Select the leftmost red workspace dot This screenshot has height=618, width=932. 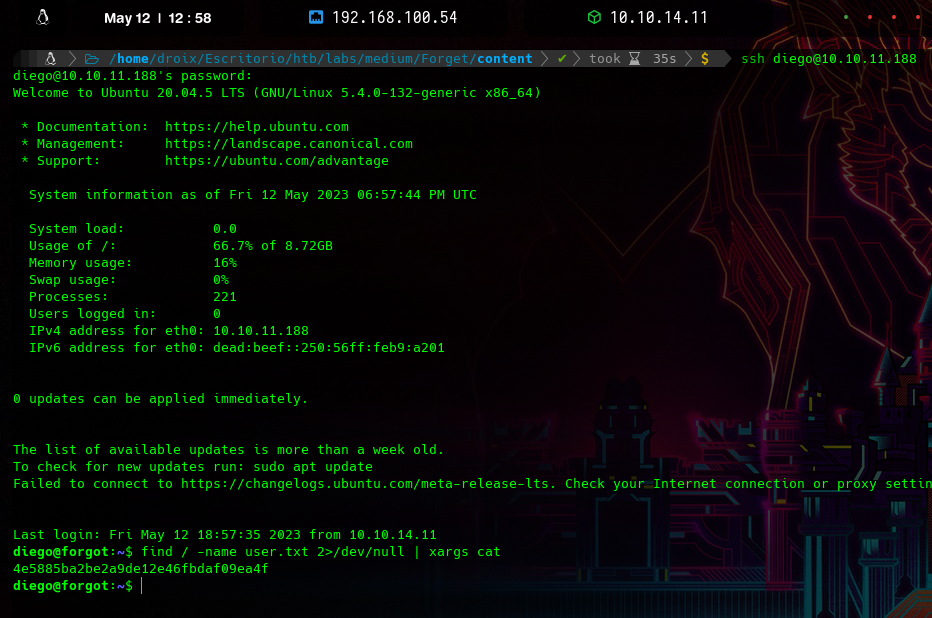[x=869, y=17]
